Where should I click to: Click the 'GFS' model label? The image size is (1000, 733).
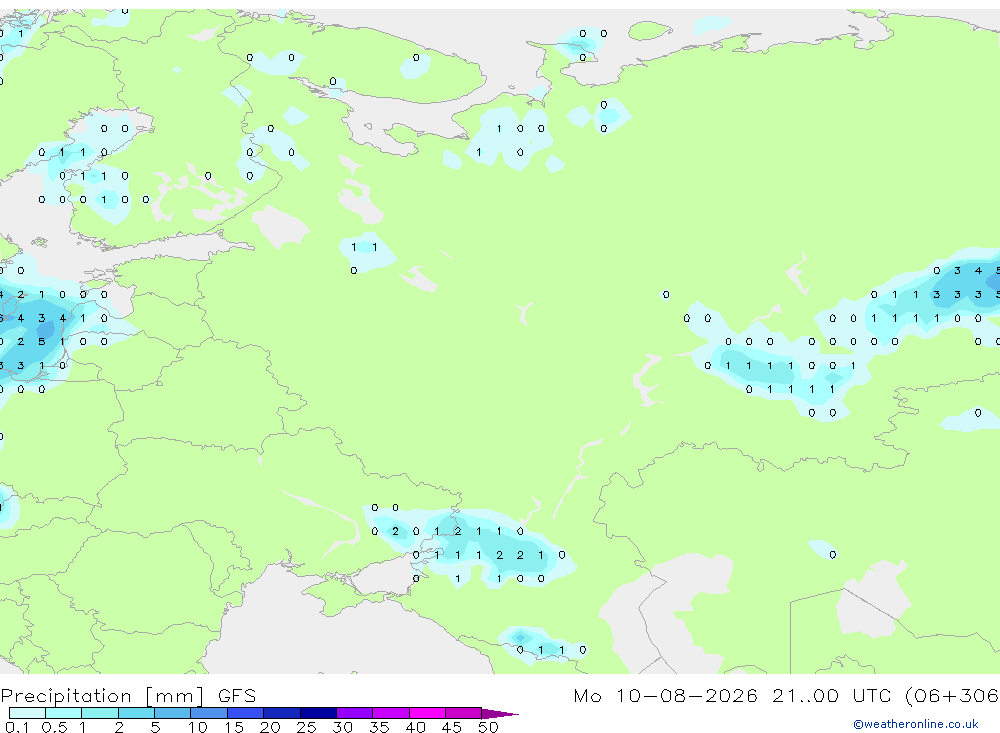point(237,696)
